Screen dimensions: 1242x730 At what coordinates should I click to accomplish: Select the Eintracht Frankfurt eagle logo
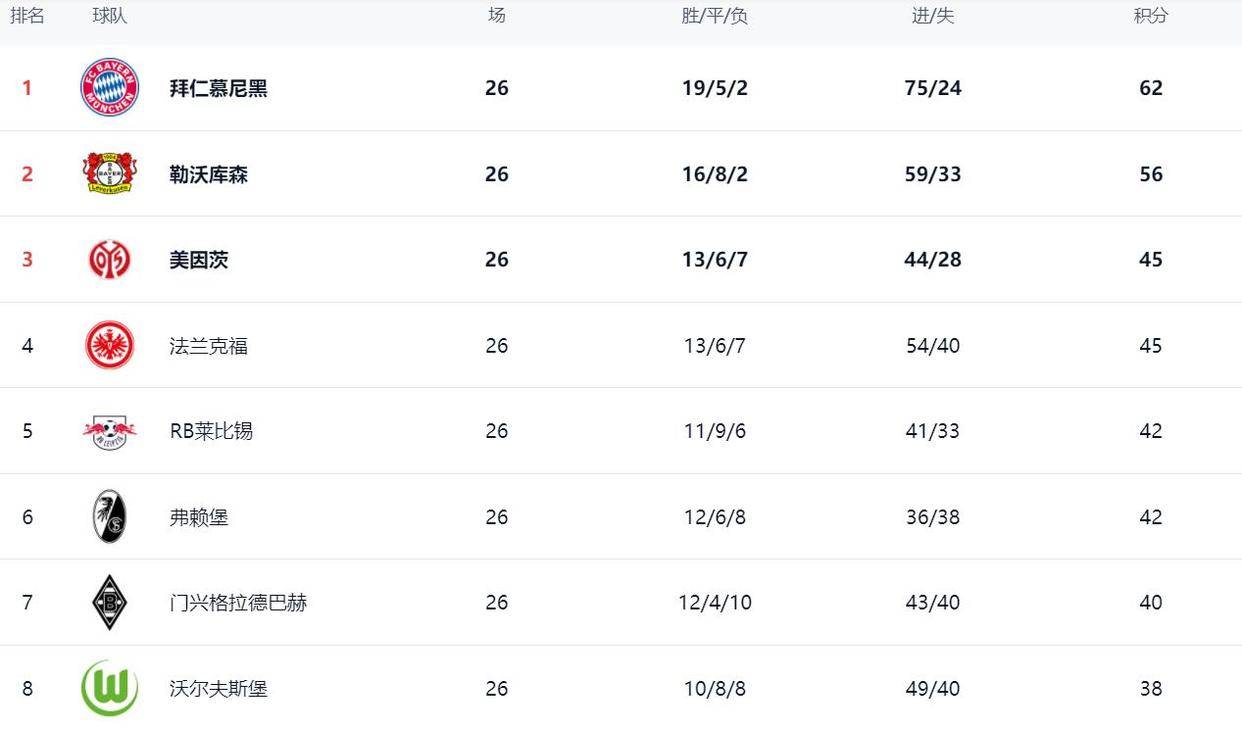click(x=109, y=345)
